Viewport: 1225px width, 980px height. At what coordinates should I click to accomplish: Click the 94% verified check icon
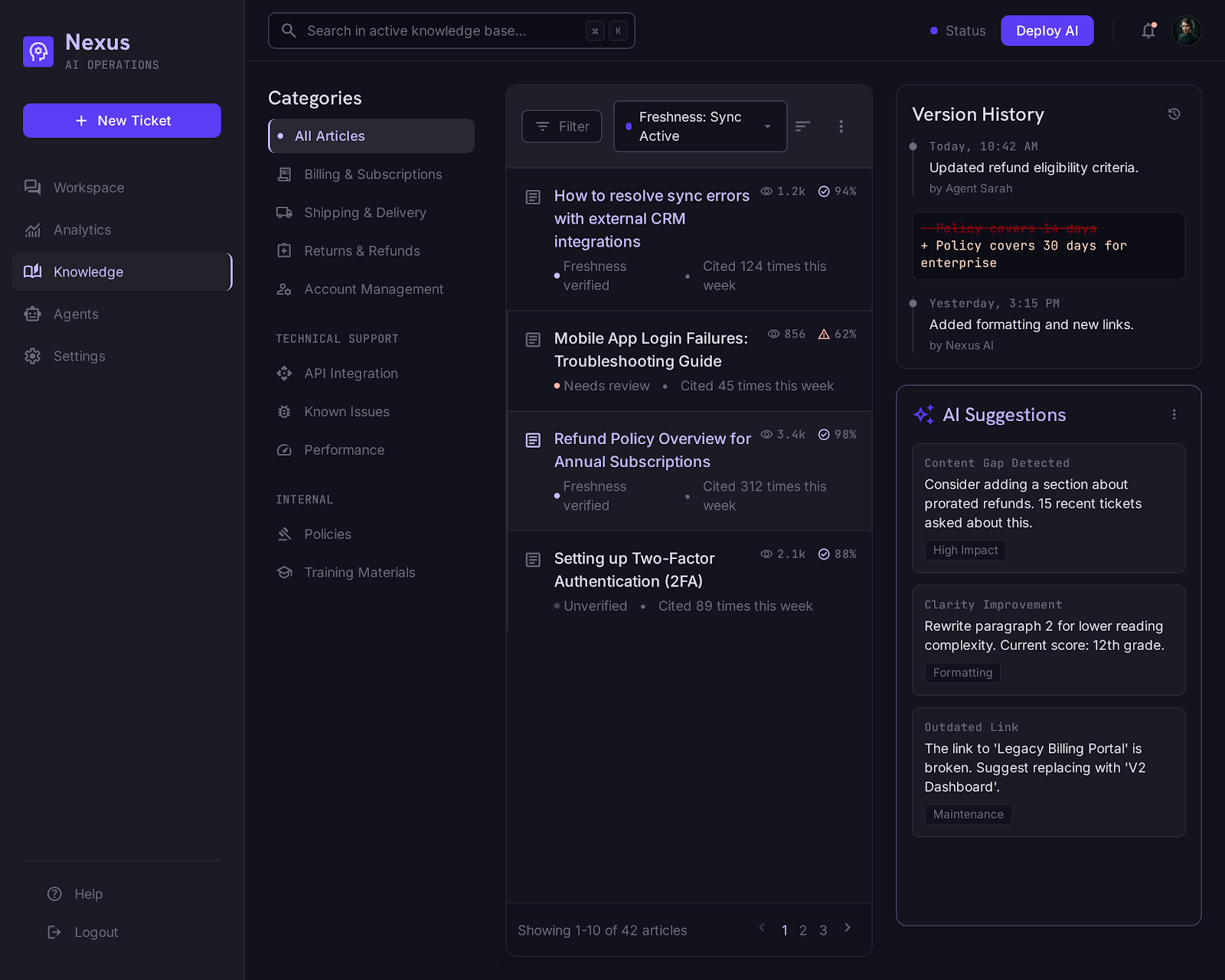824,191
